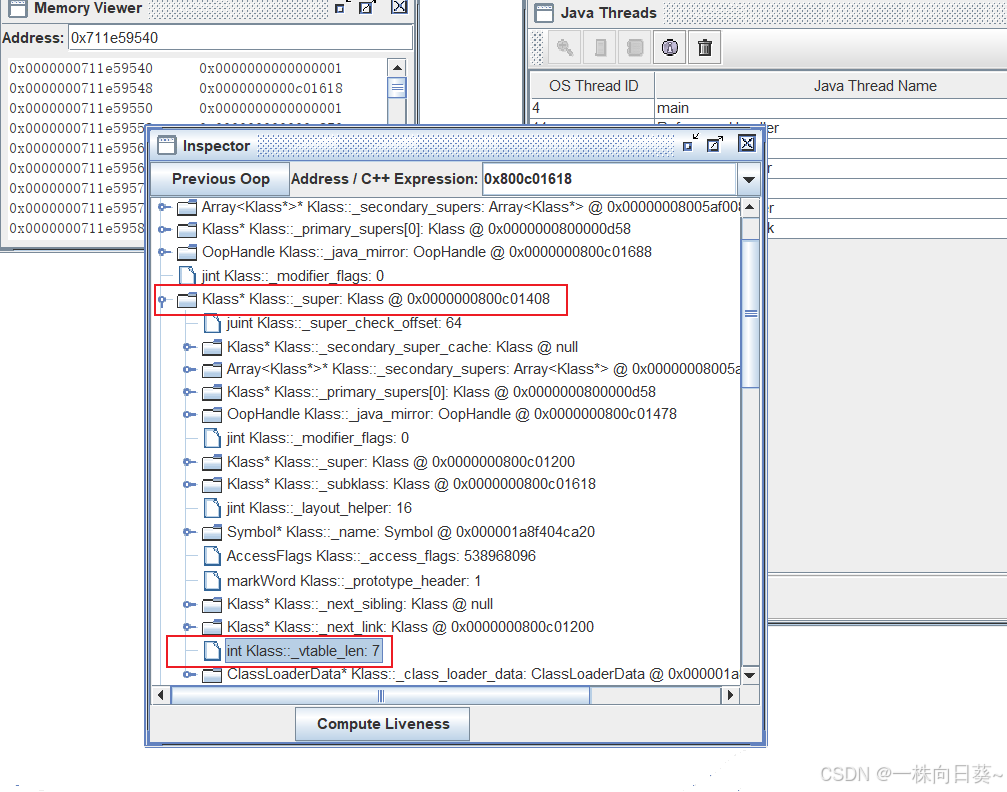Iconify the Memory Viewer window
The image size is (1007, 792).
coord(340,8)
